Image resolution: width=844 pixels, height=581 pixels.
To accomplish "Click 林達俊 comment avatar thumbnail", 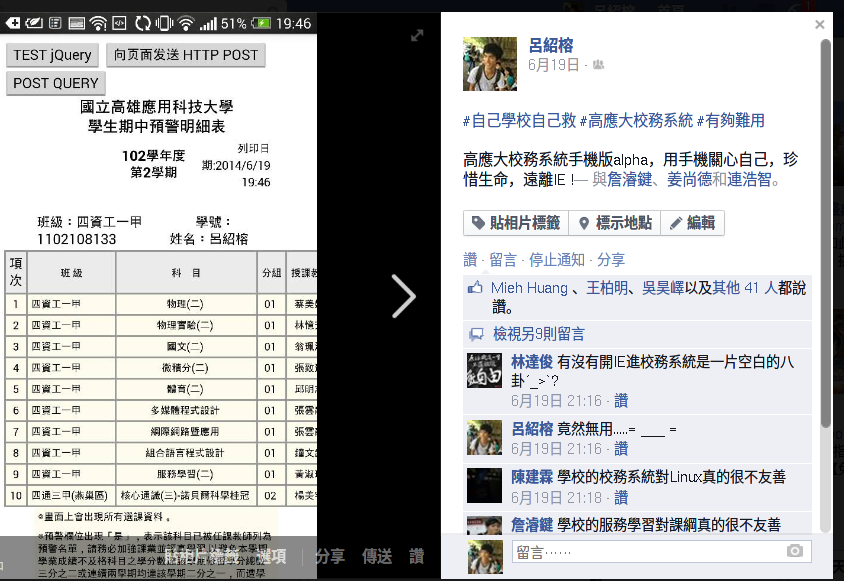I will pos(484,371).
